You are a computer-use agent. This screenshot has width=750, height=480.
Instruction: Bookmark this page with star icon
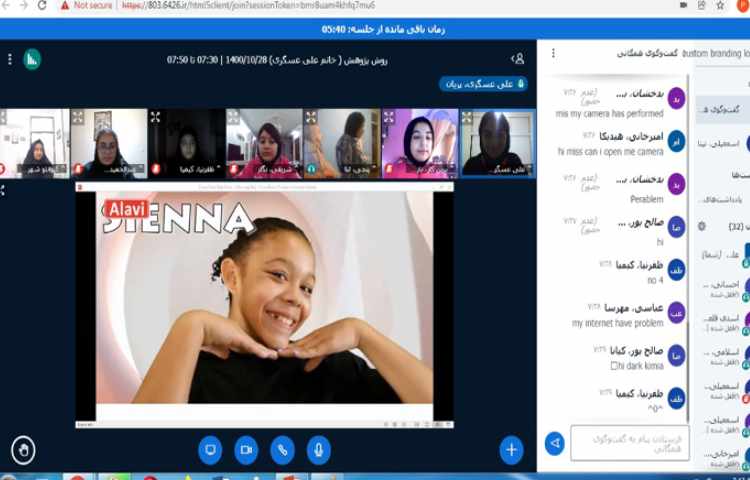tap(720, 5)
